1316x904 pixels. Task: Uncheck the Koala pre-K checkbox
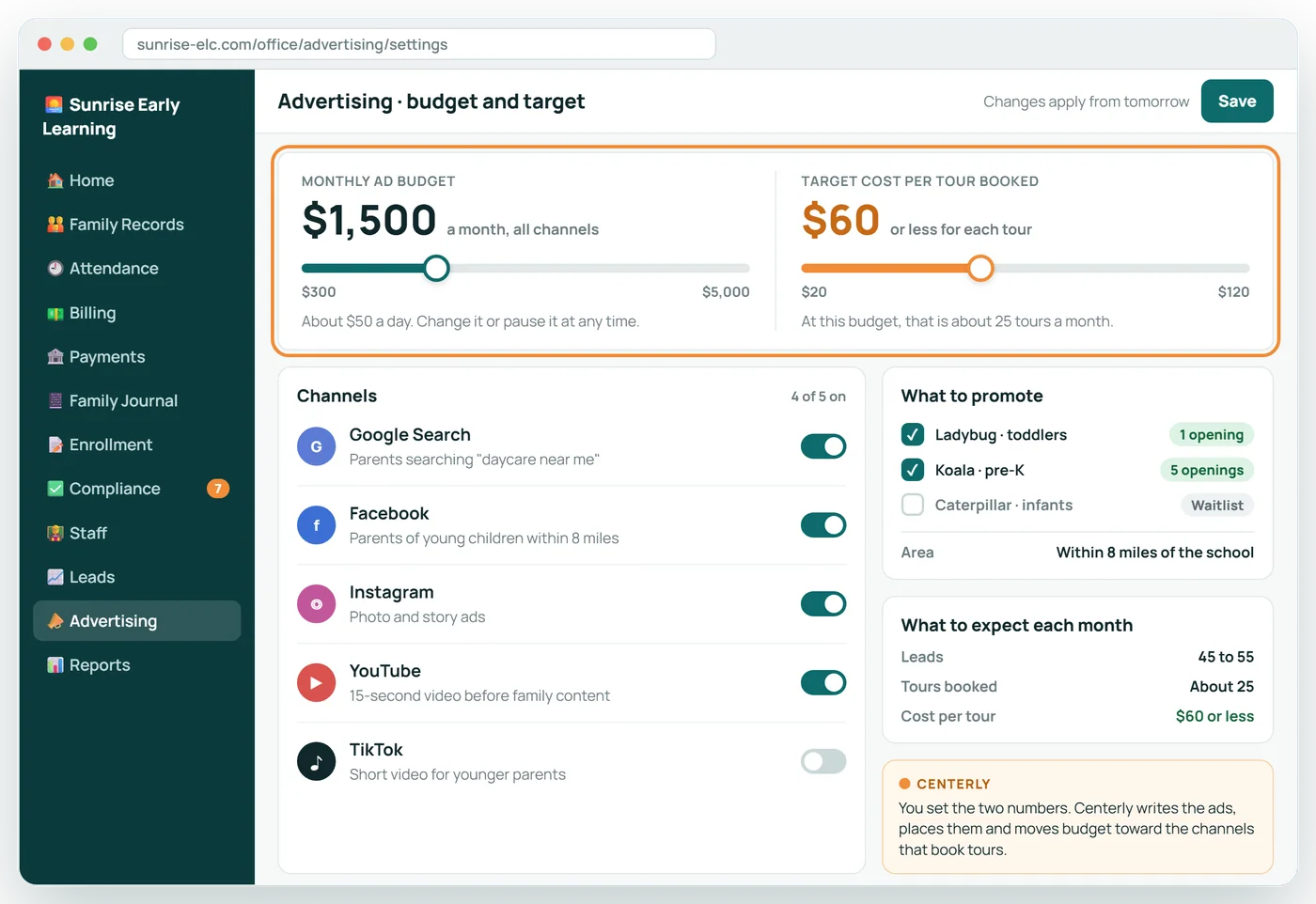[912, 470]
